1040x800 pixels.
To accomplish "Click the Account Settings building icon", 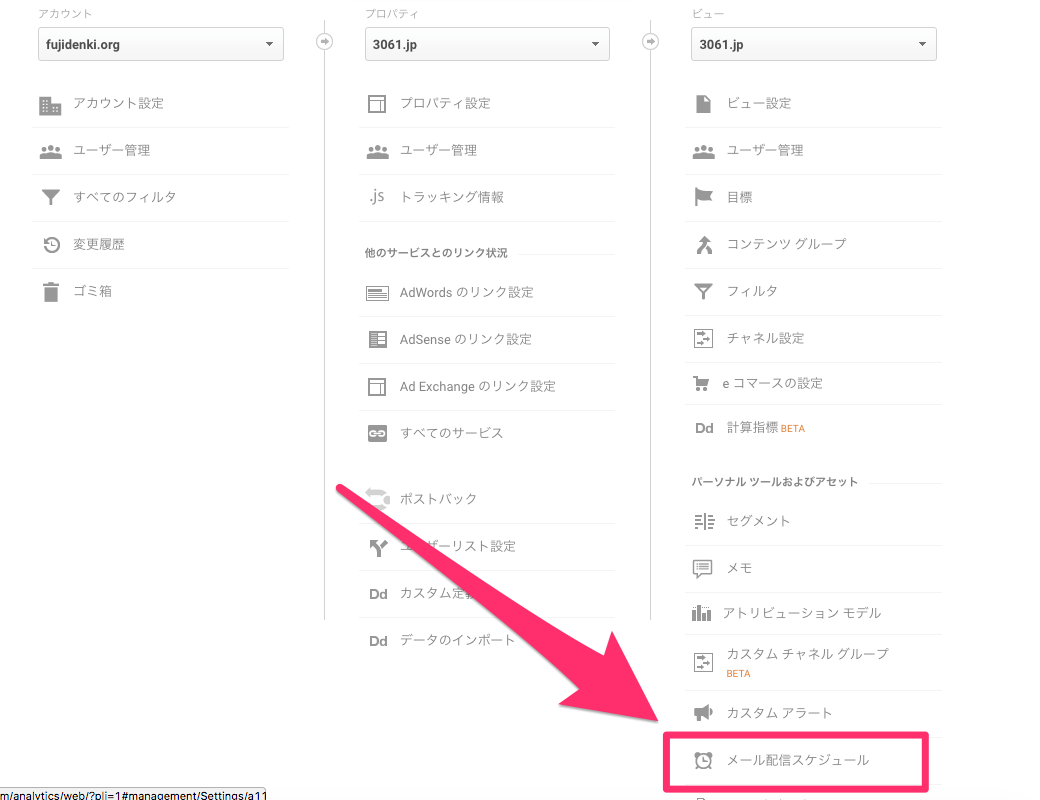I will [50, 105].
